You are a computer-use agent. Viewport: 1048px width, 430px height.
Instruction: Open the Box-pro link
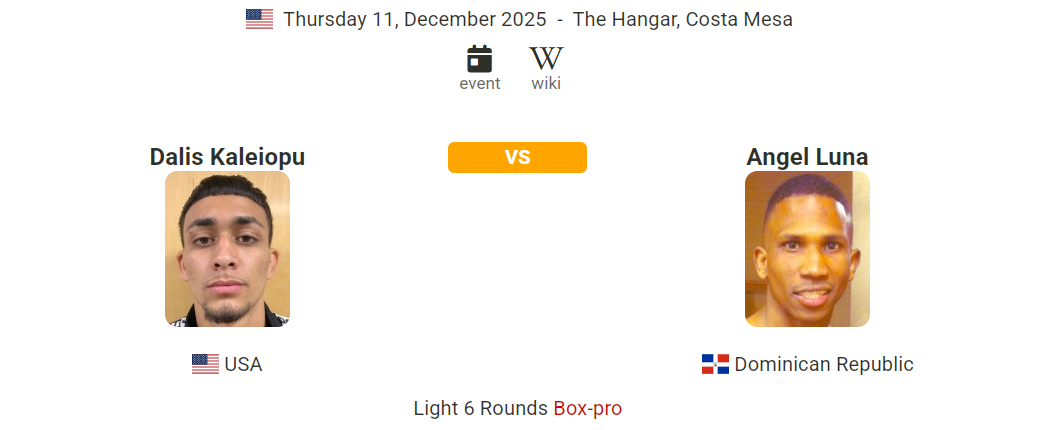pyautogui.click(x=587, y=408)
